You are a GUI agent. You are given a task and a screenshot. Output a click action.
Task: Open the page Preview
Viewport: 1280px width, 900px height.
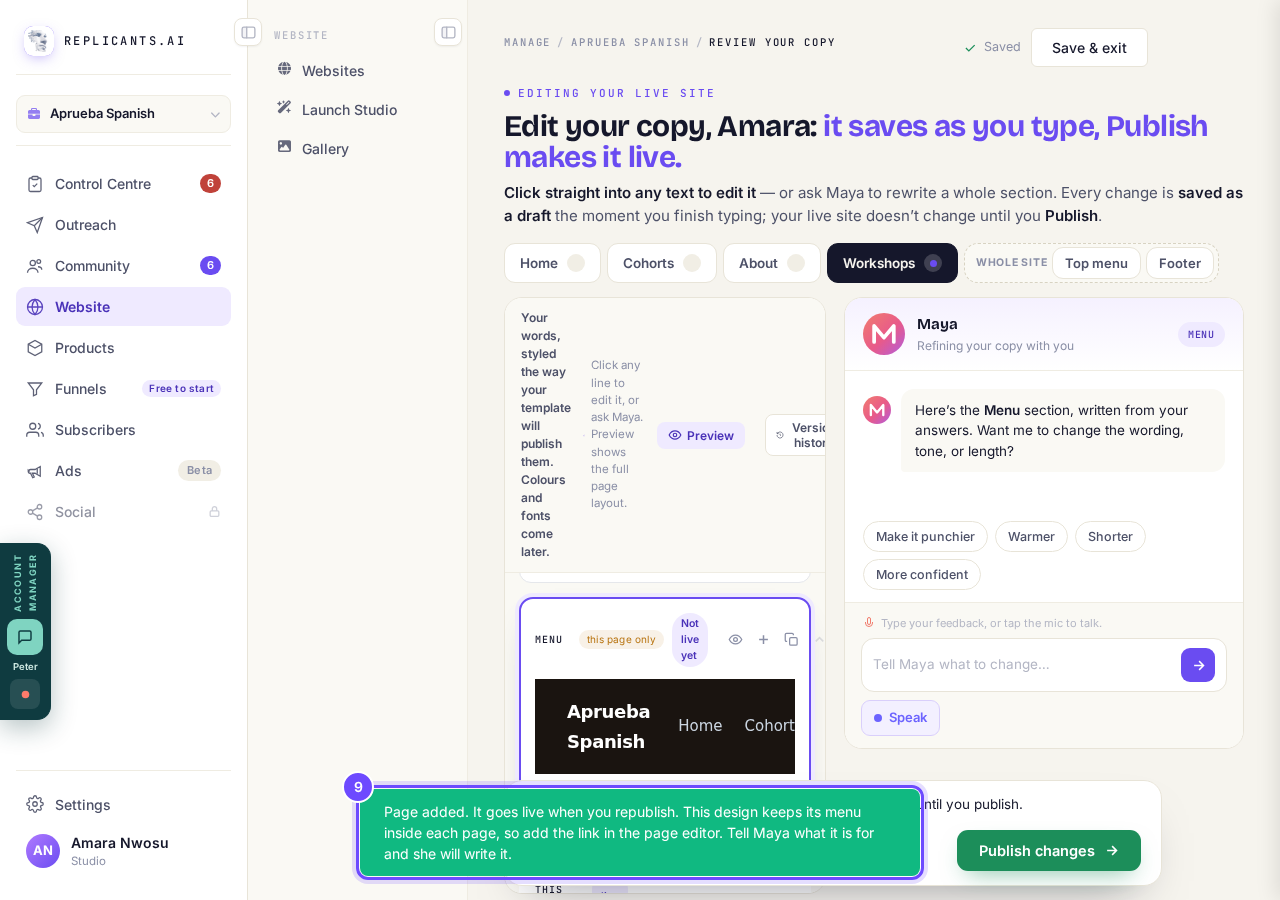[701, 435]
